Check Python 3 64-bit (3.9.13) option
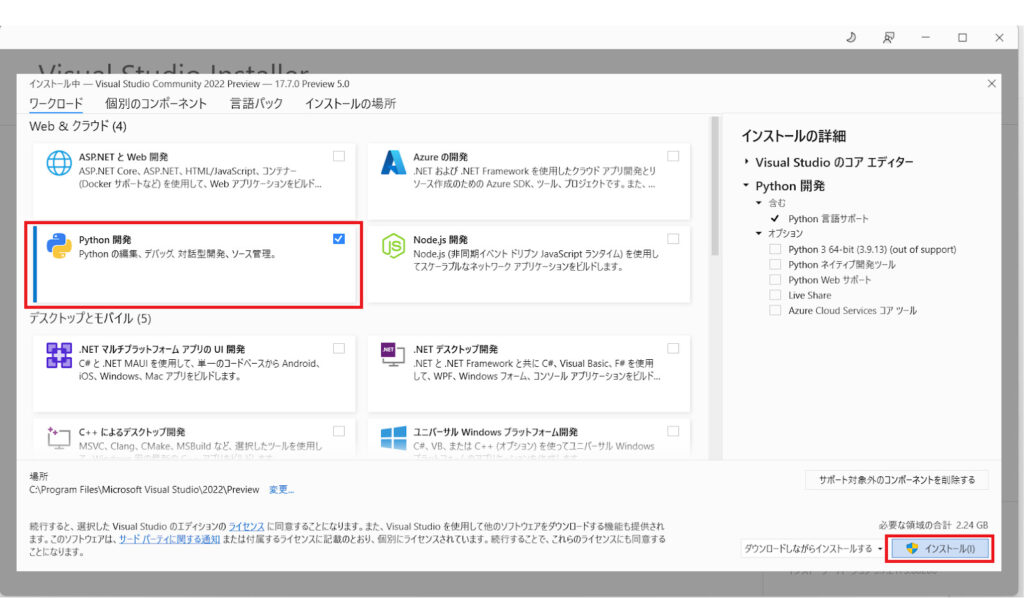This screenshot has height=598, width=1025. pos(775,249)
